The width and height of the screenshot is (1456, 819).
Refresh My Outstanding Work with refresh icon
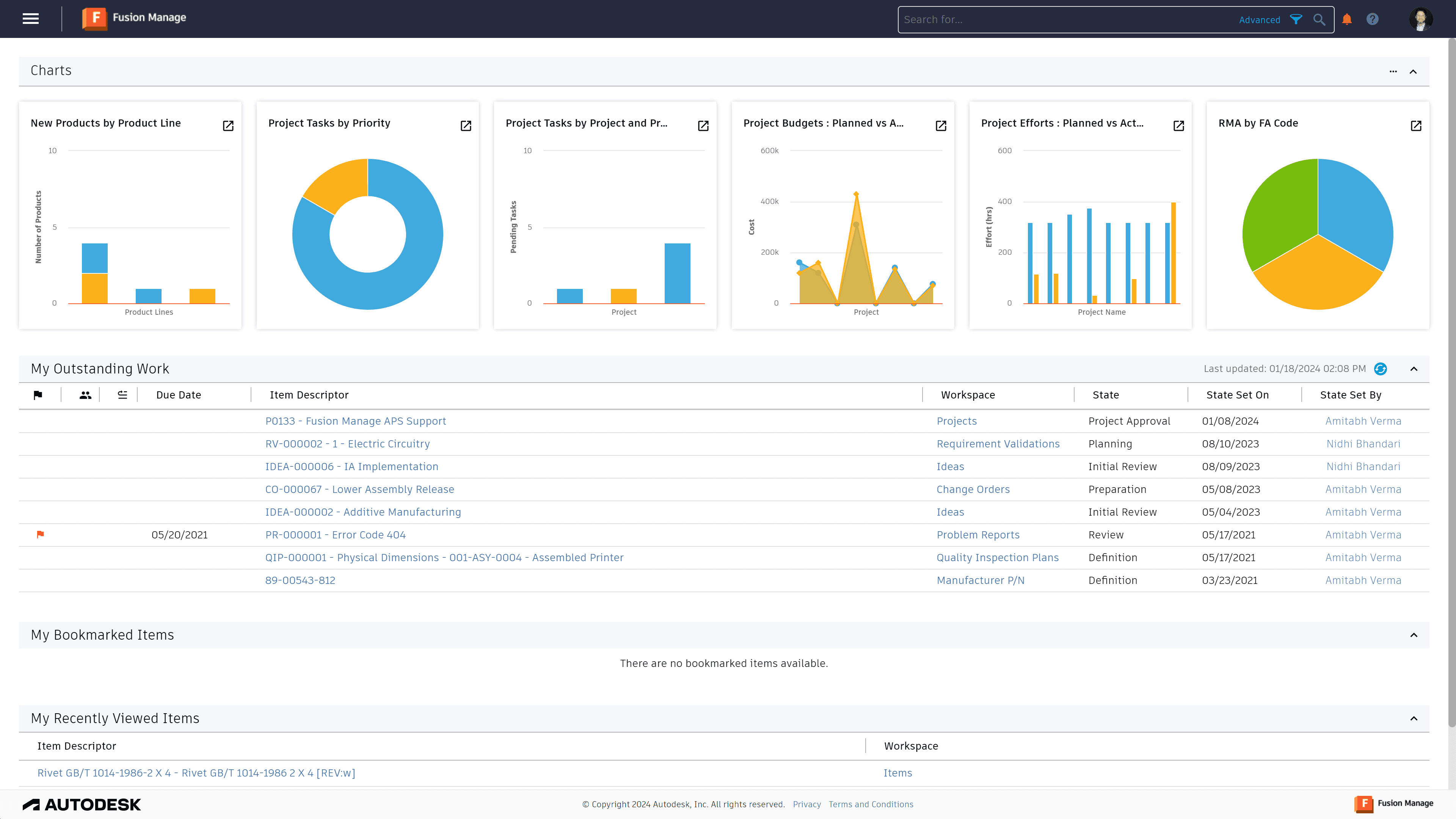coord(1380,369)
